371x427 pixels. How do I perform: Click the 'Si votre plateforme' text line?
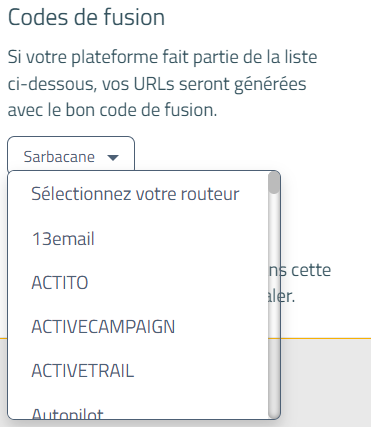point(162,57)
